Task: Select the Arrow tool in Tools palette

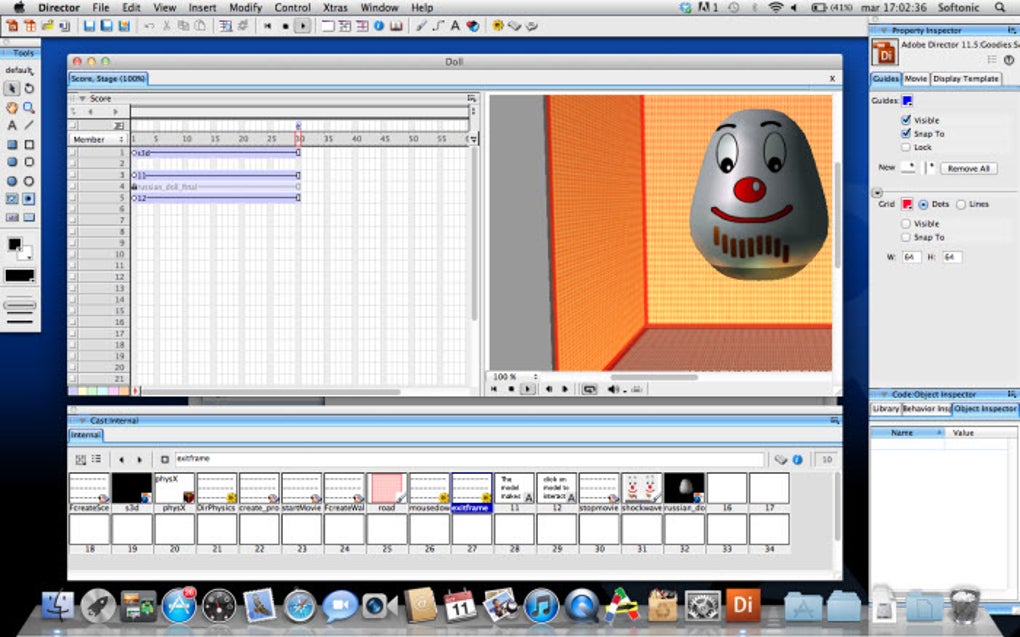Action: [x=12, y=89]
